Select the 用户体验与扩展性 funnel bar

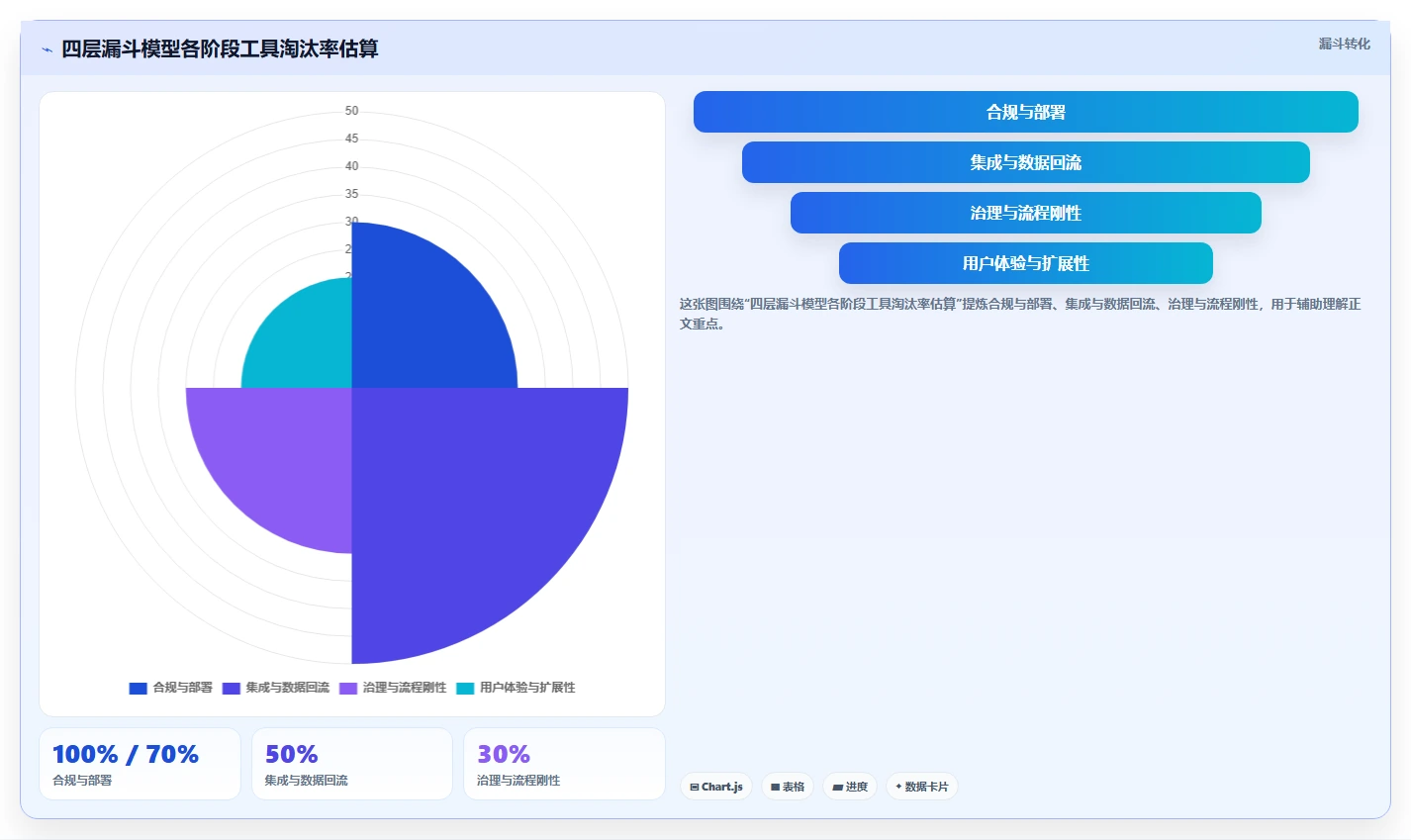1025,263
